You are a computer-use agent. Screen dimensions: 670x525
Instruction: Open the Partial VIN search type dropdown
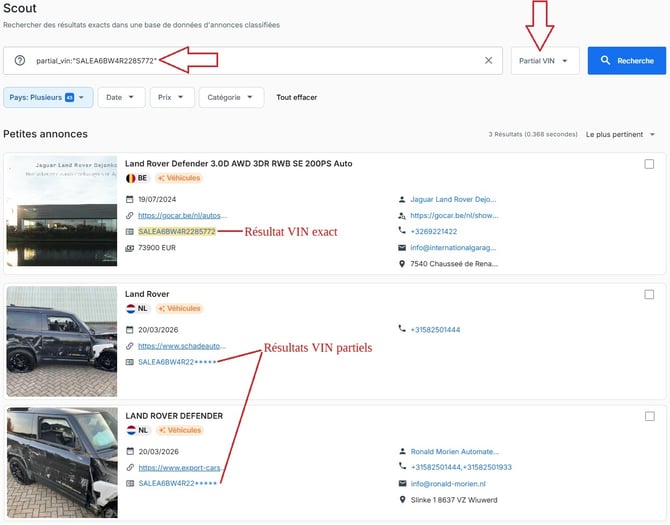coord(545,61)
